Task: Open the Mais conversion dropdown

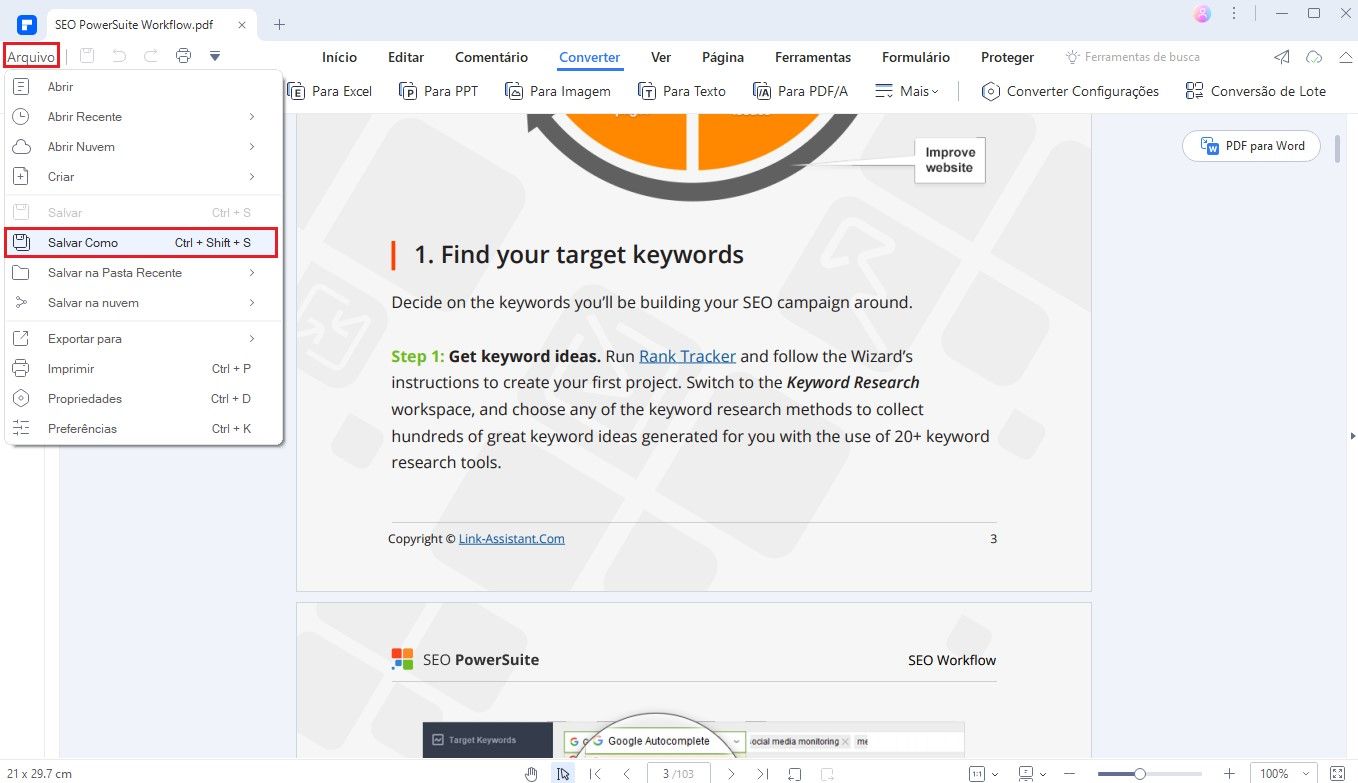Action: pyautogui.click(x=907, y=91)
